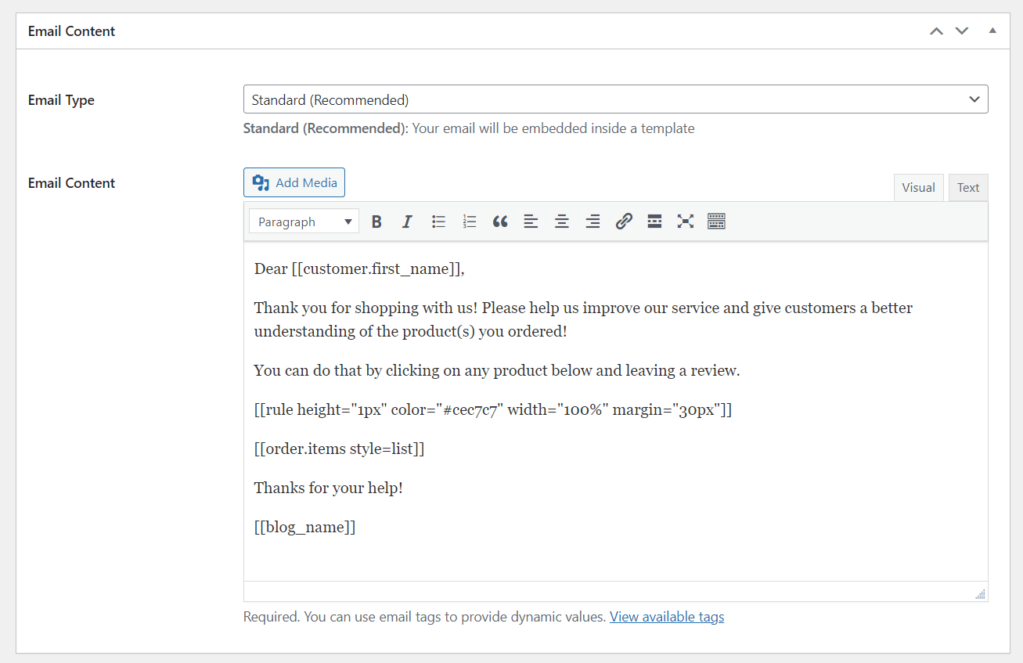Screen dimensions: 1023x663
Task: Insert a numbered list
Action: (469, 221)
